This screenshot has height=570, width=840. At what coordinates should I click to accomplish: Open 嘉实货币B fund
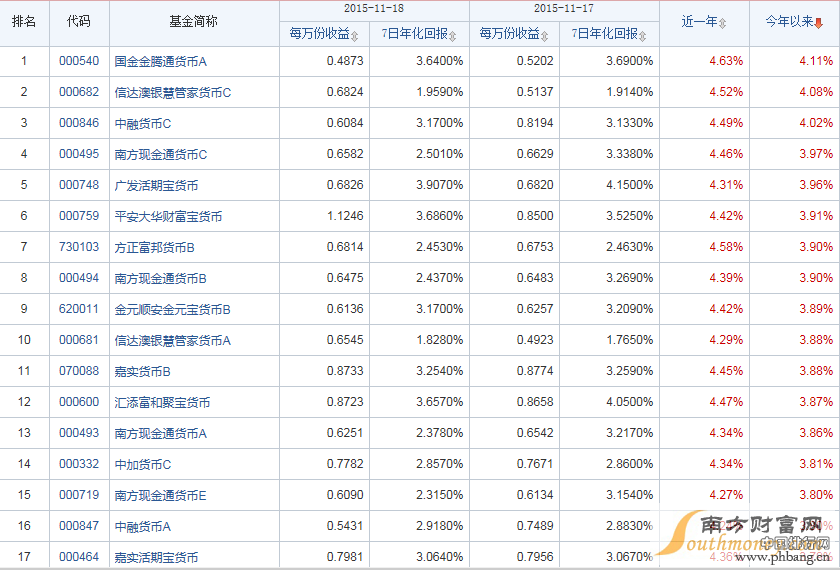[142, 372]
